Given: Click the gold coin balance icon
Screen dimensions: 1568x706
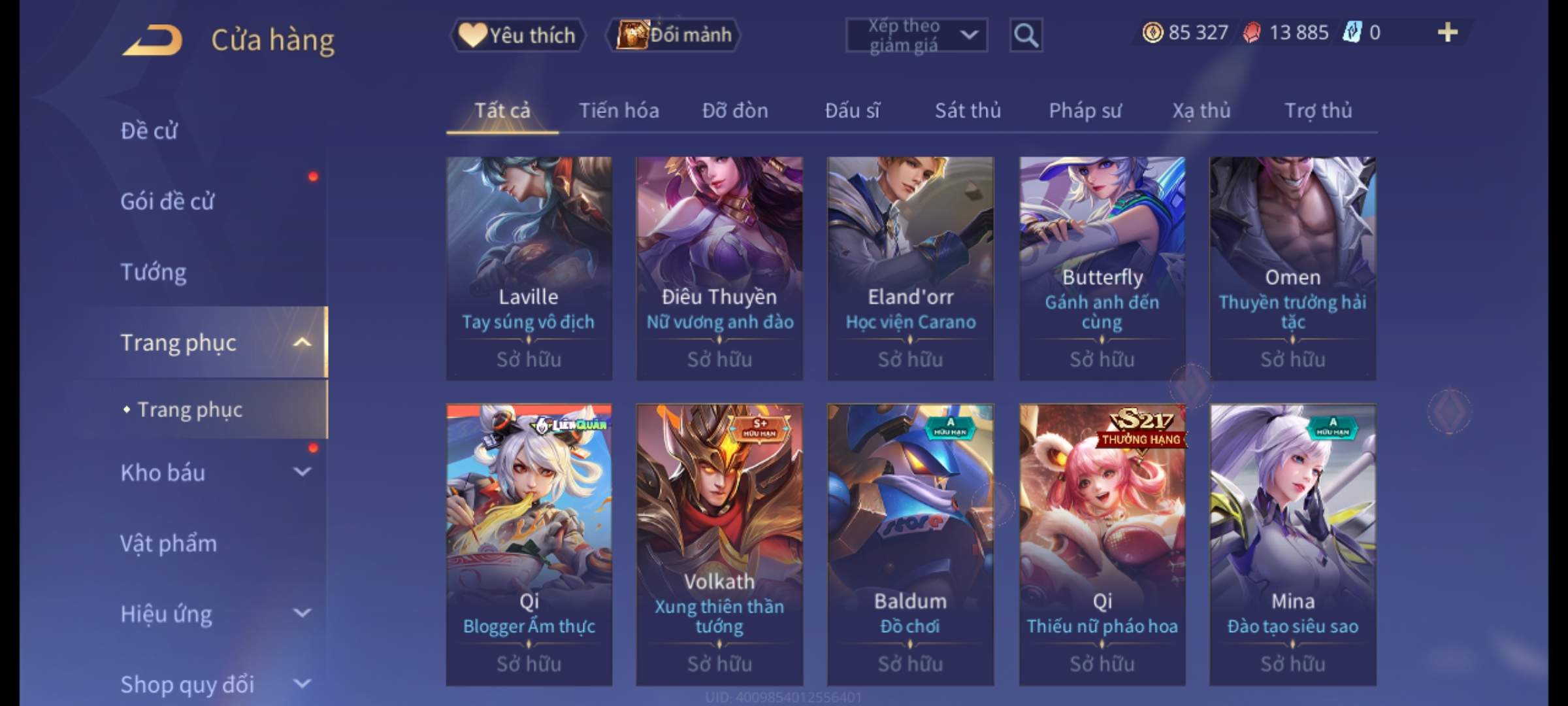Looking at the screenshot, I should 1152,33.
